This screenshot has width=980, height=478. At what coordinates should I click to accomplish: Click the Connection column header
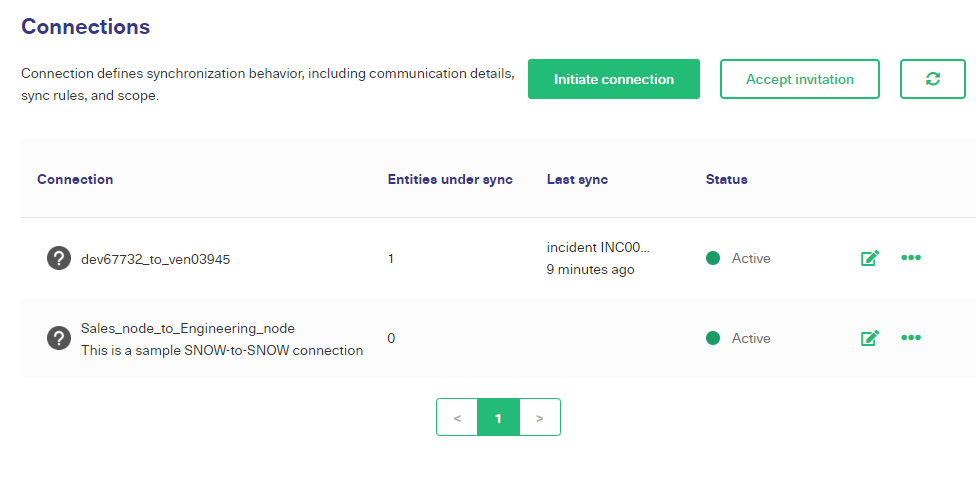(x=75, y=179)
